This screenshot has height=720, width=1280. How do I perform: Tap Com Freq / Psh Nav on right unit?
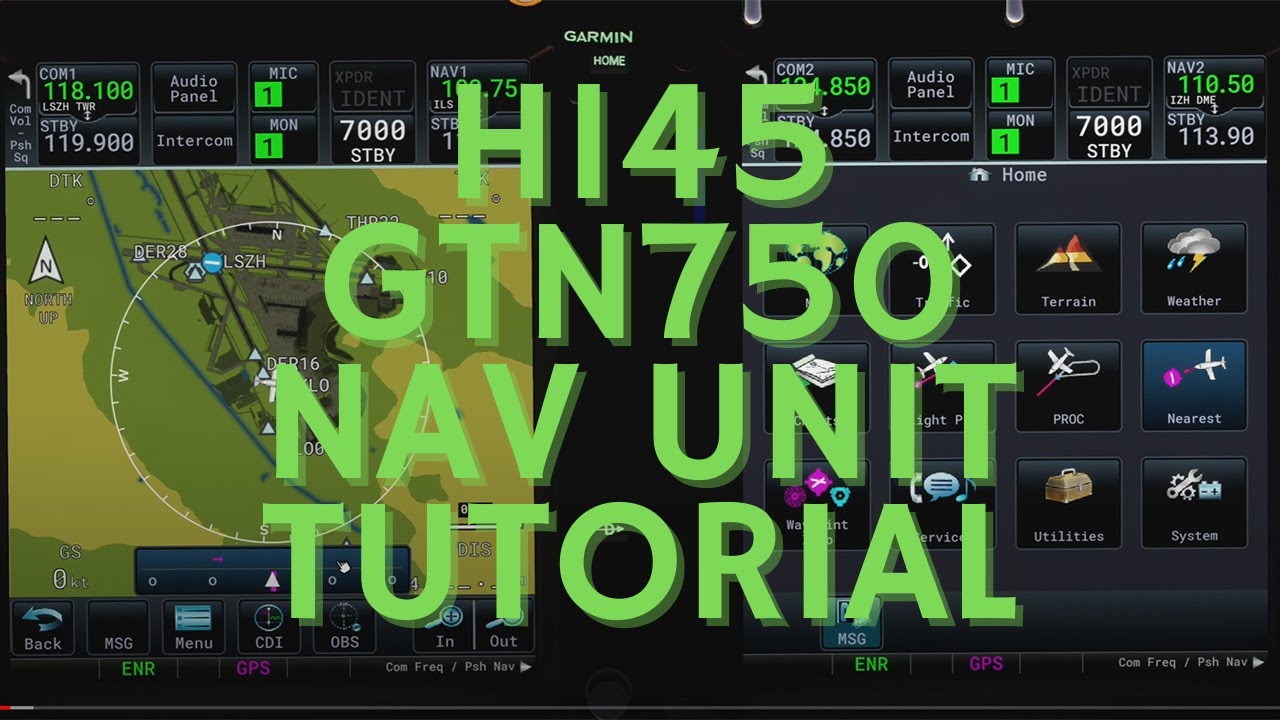coord(1190,662)
